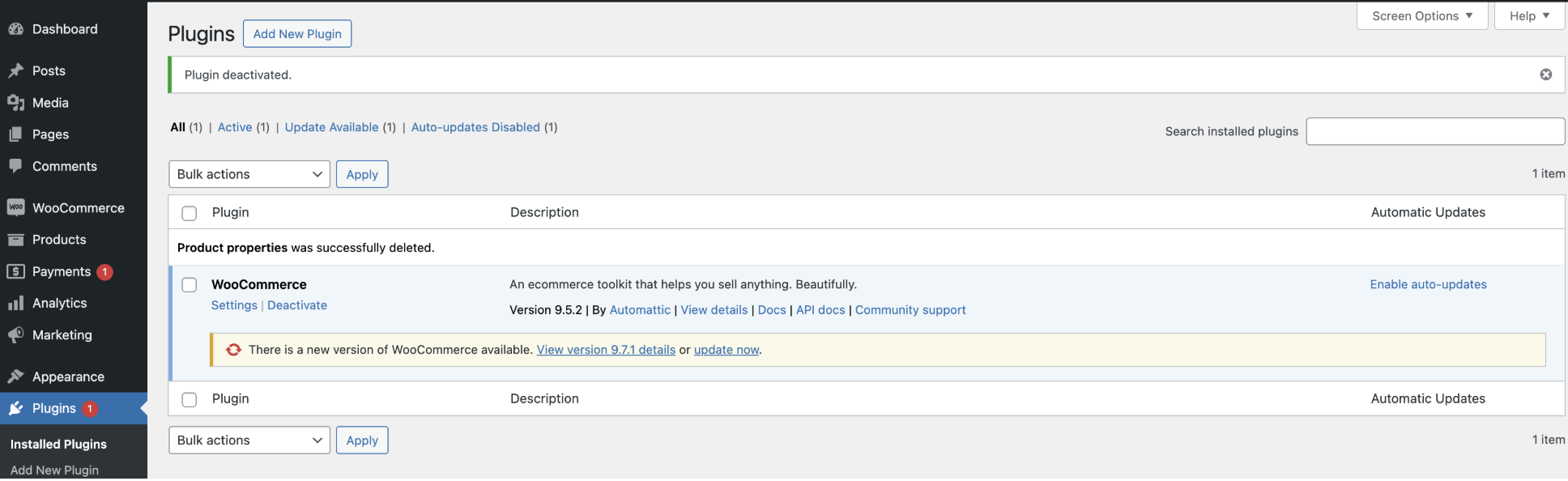Open the bottom Bulk actions dropdown
This screenshot has width=1568, height=481.
click(249, 441)
